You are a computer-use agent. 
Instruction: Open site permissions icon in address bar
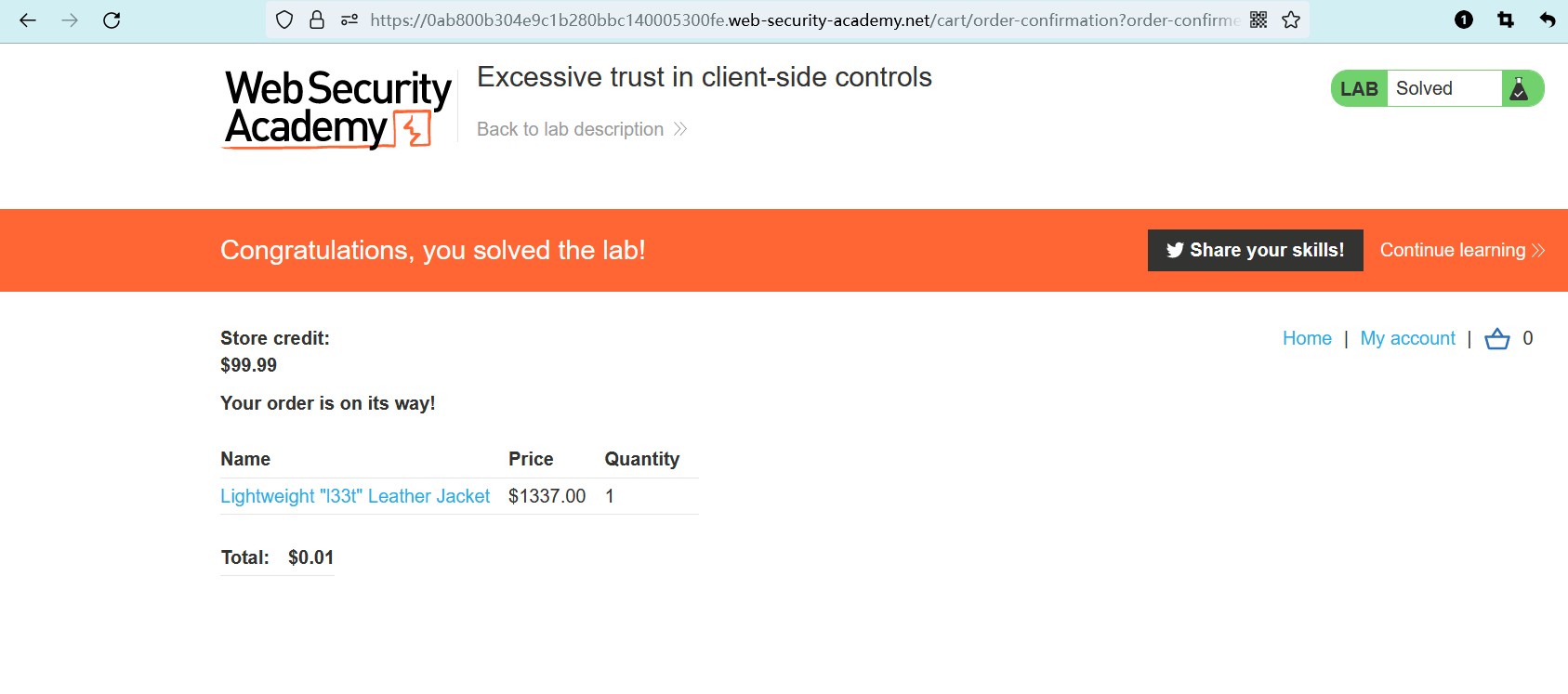349,20
